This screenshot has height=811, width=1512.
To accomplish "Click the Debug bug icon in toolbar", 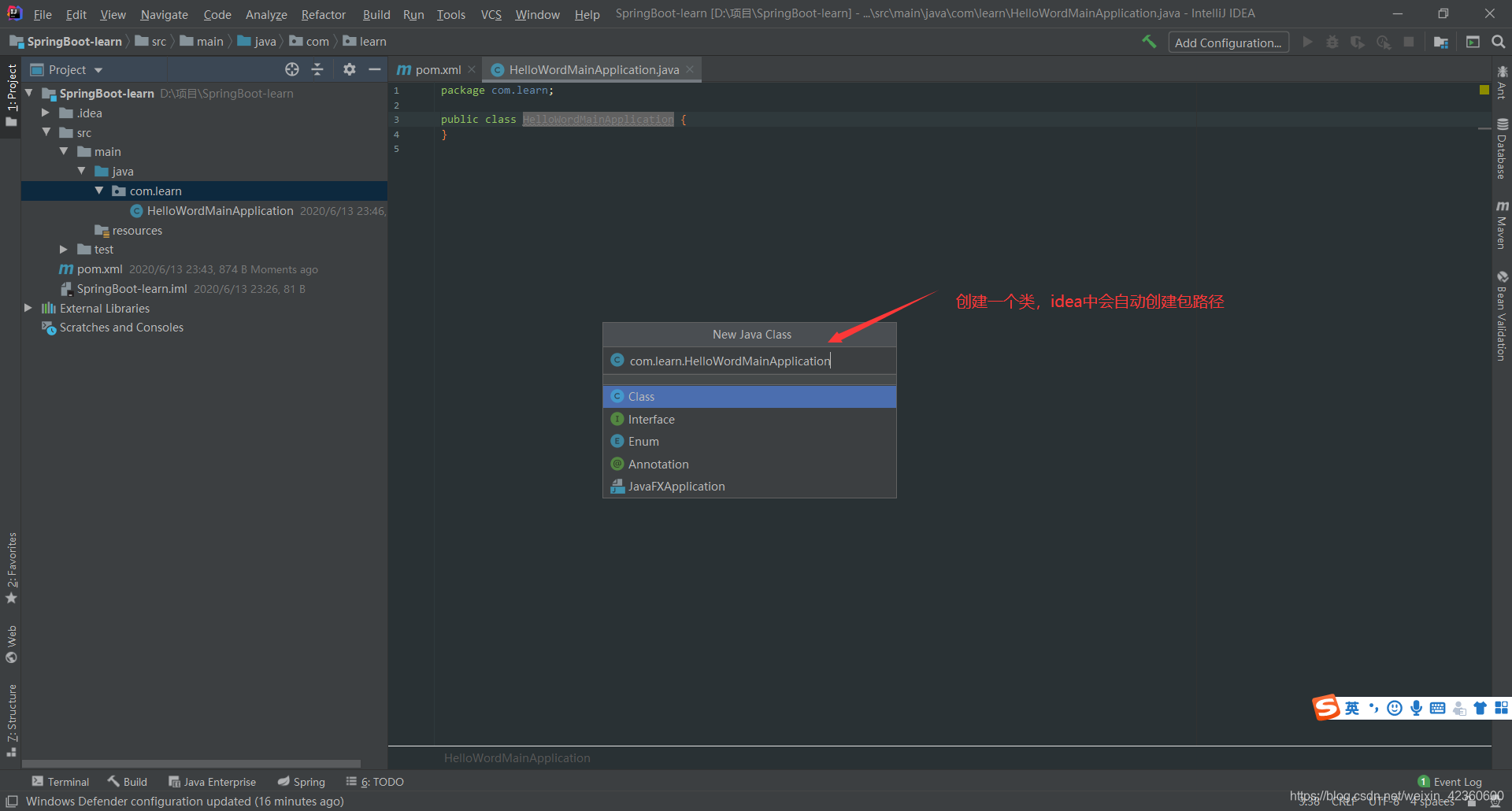I will coord(1332,42).
